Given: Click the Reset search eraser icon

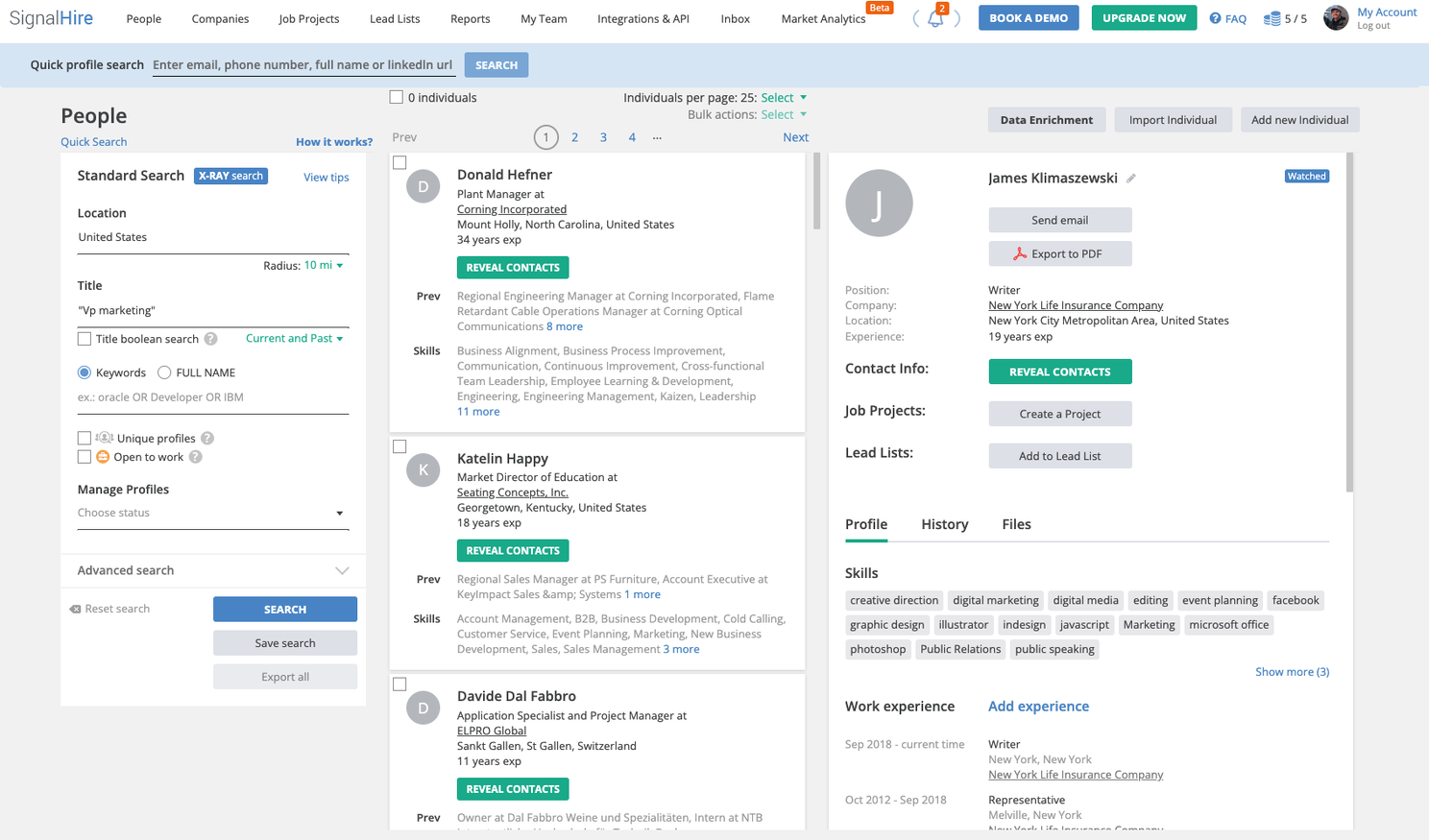Looking at the screenshot, I should pyautogui.click(x=75, y=609).
